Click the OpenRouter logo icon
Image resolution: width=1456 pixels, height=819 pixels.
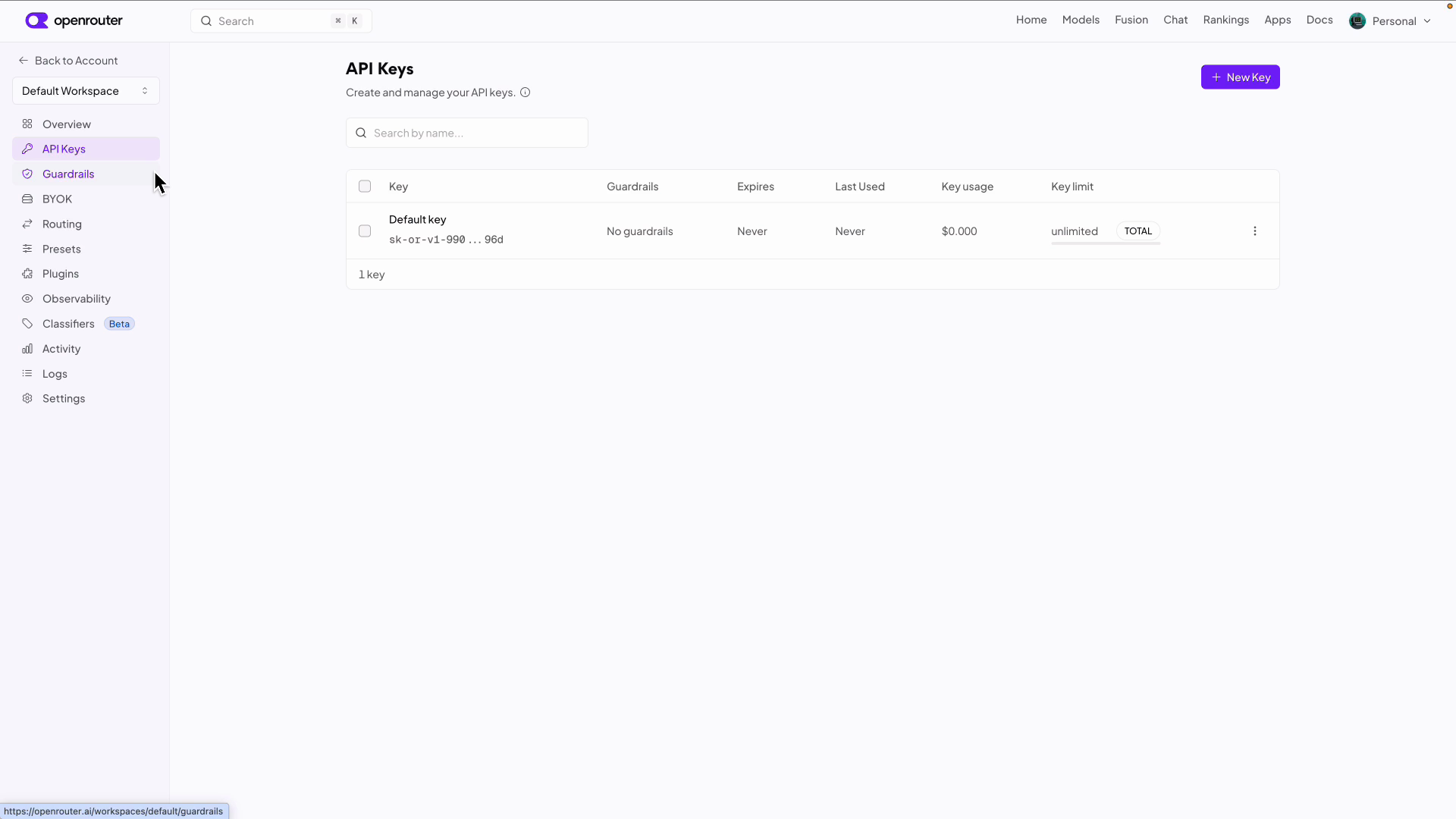36,20
